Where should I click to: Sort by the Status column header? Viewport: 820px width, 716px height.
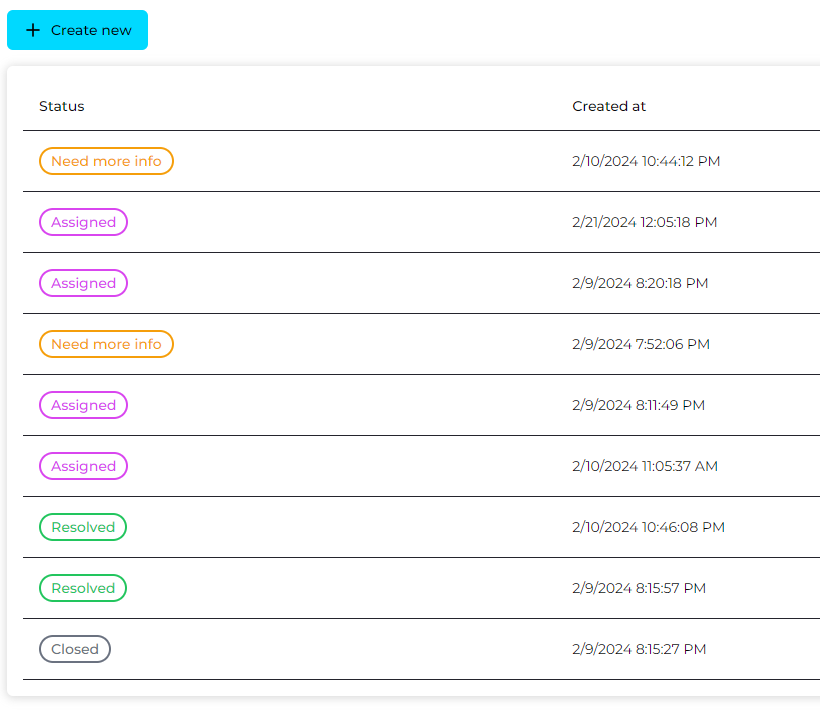click(x=62, y=106)
